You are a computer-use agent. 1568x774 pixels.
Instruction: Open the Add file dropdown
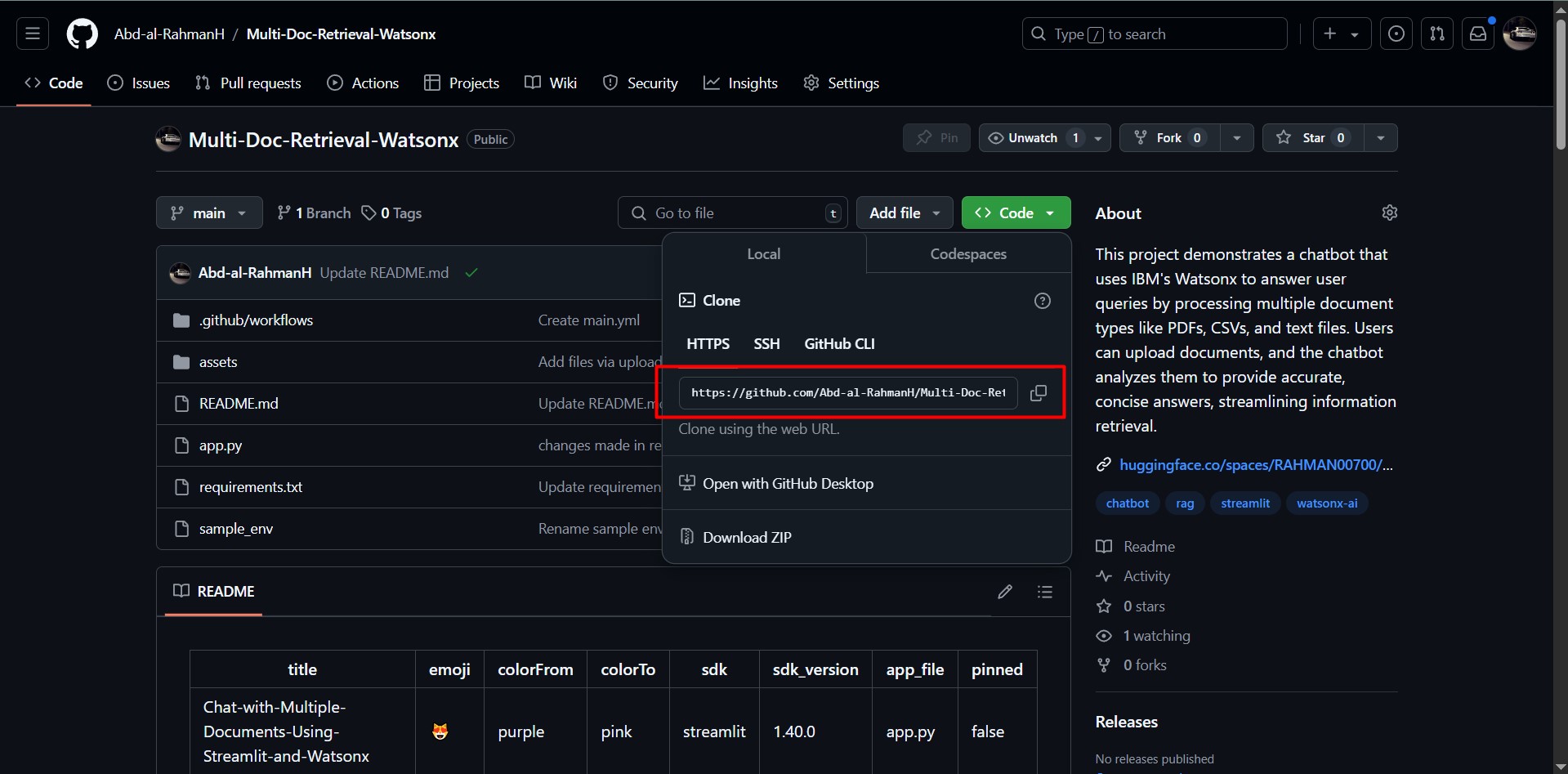pyautogui.click(x=905, y=213)
